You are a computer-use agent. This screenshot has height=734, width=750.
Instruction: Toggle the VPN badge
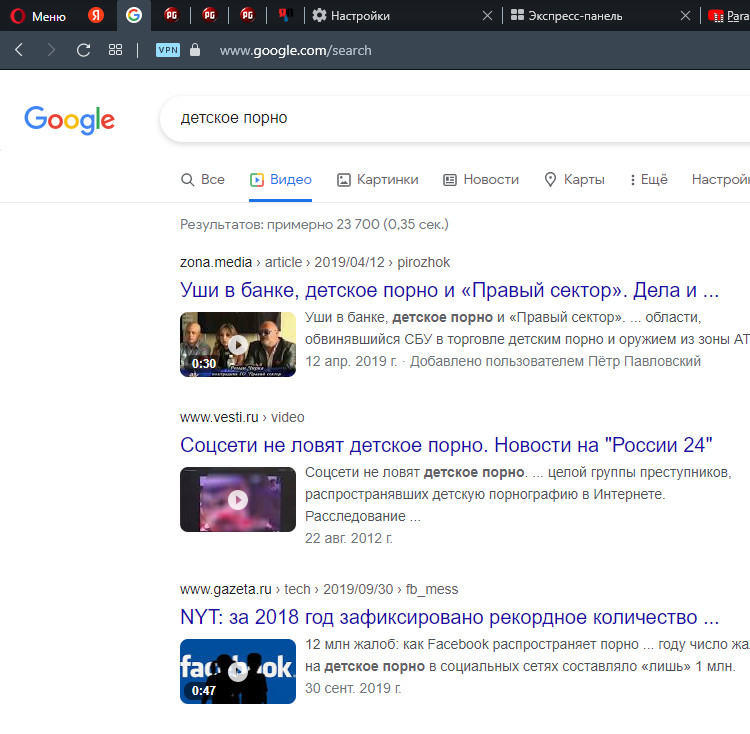pos(168,50)
